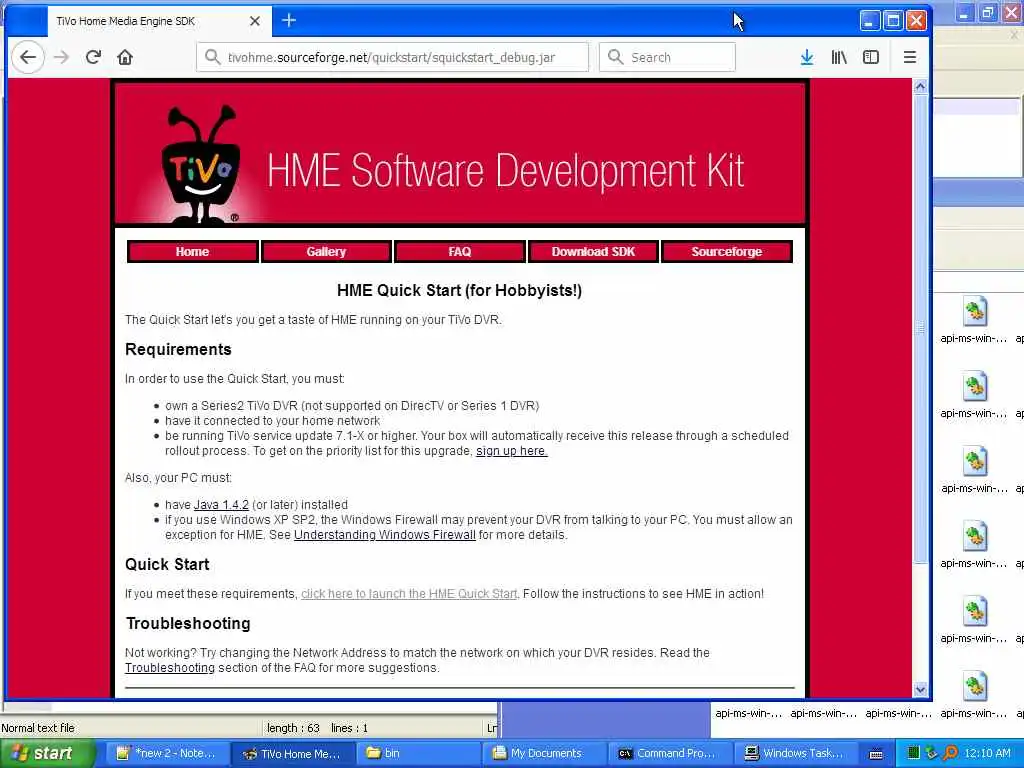Click the page scrollbar up arrow
This screenshot has height=768, width=1024.
[920, 86]
